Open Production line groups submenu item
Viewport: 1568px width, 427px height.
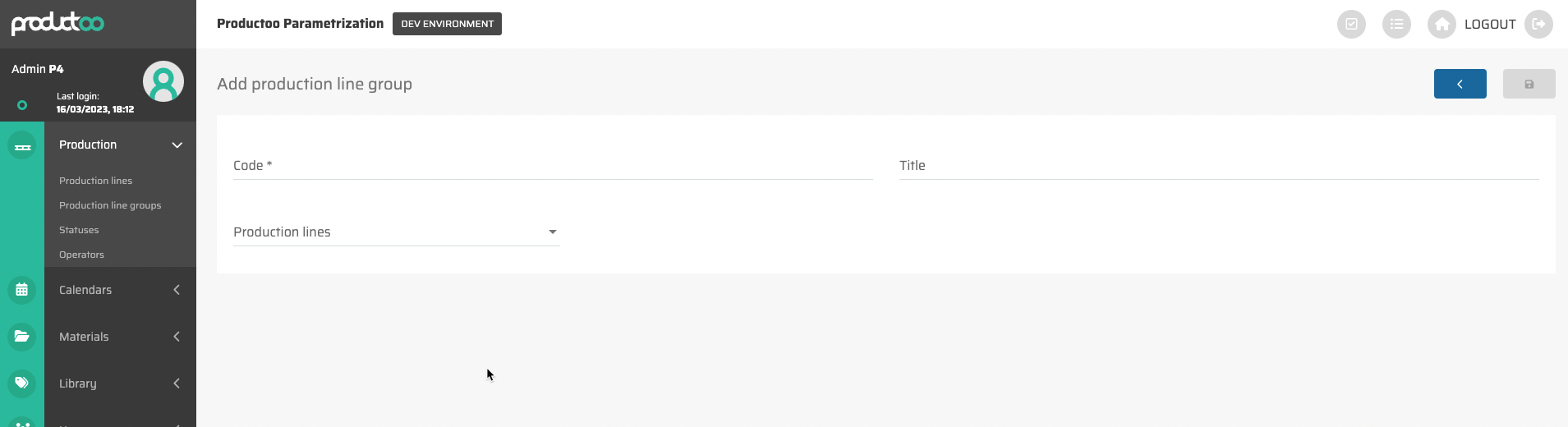110,205
